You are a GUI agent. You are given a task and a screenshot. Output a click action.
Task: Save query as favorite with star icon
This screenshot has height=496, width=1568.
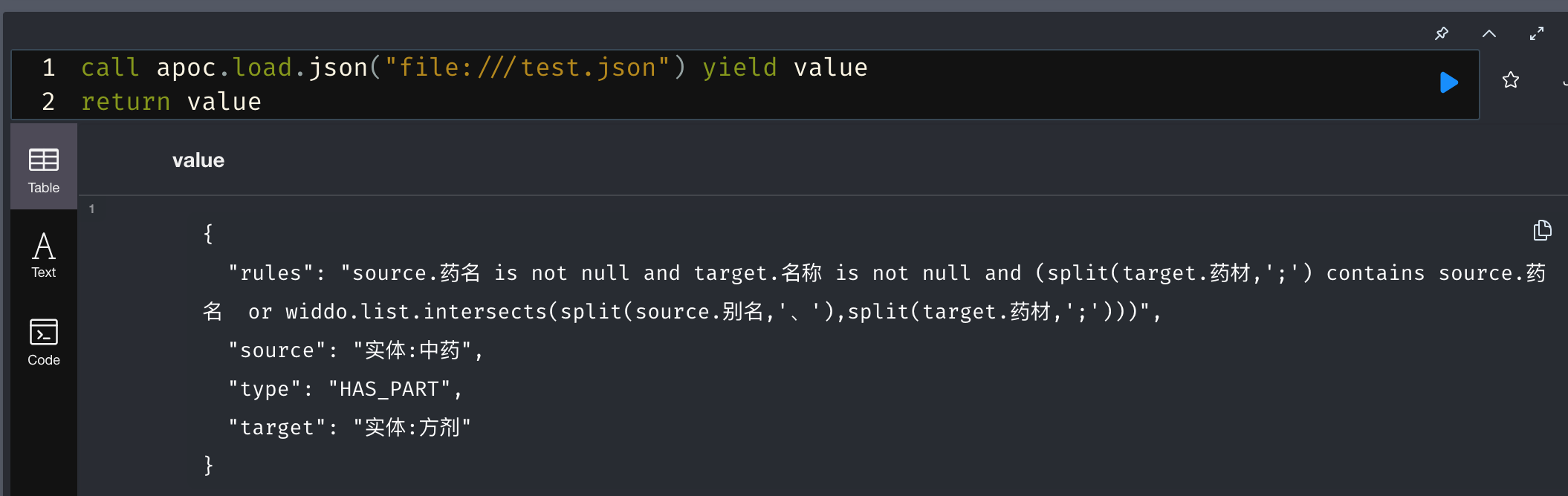tap(1511, 80)
